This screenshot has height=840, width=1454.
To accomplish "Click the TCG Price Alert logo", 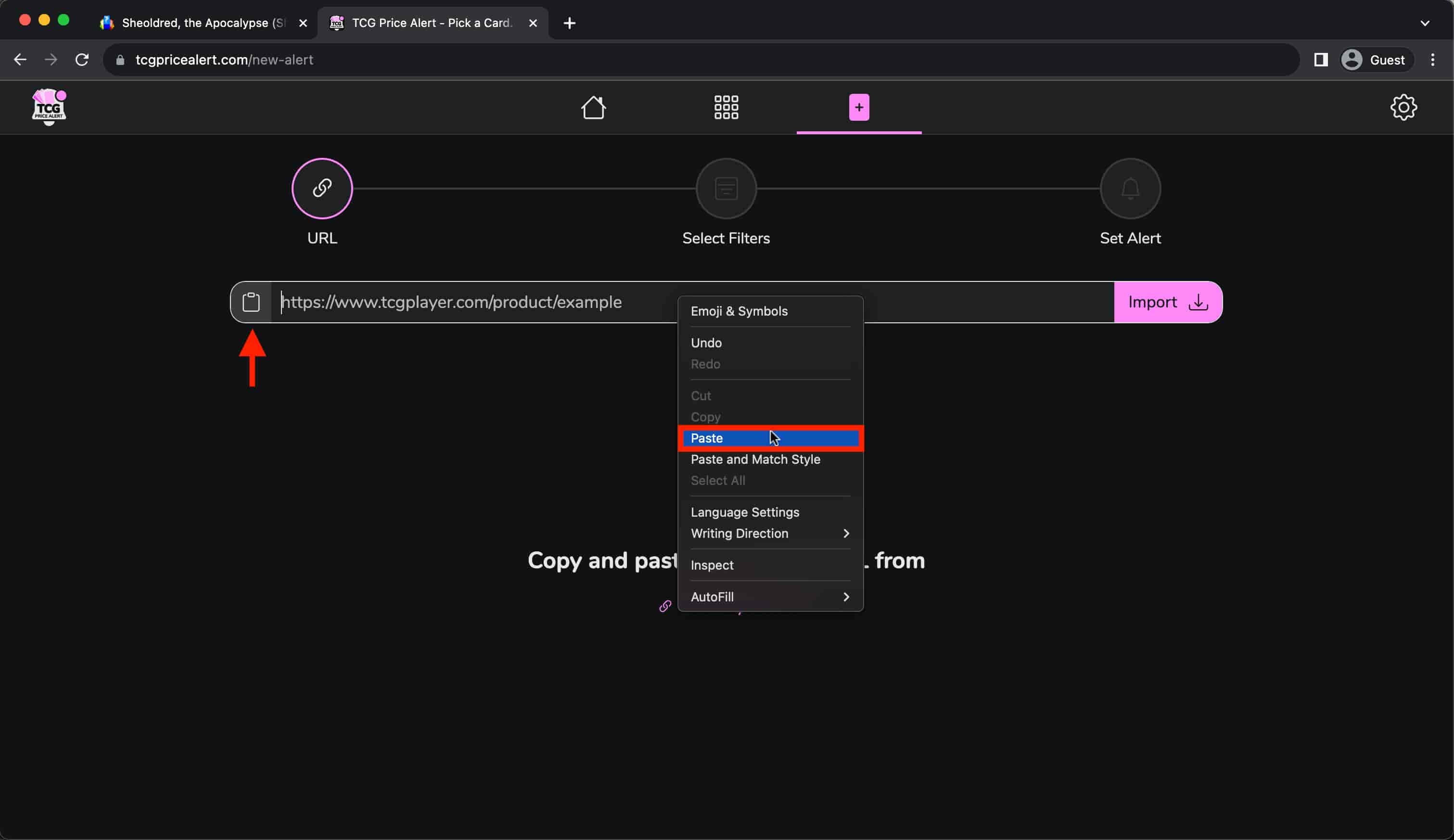I will click(49, 107).
